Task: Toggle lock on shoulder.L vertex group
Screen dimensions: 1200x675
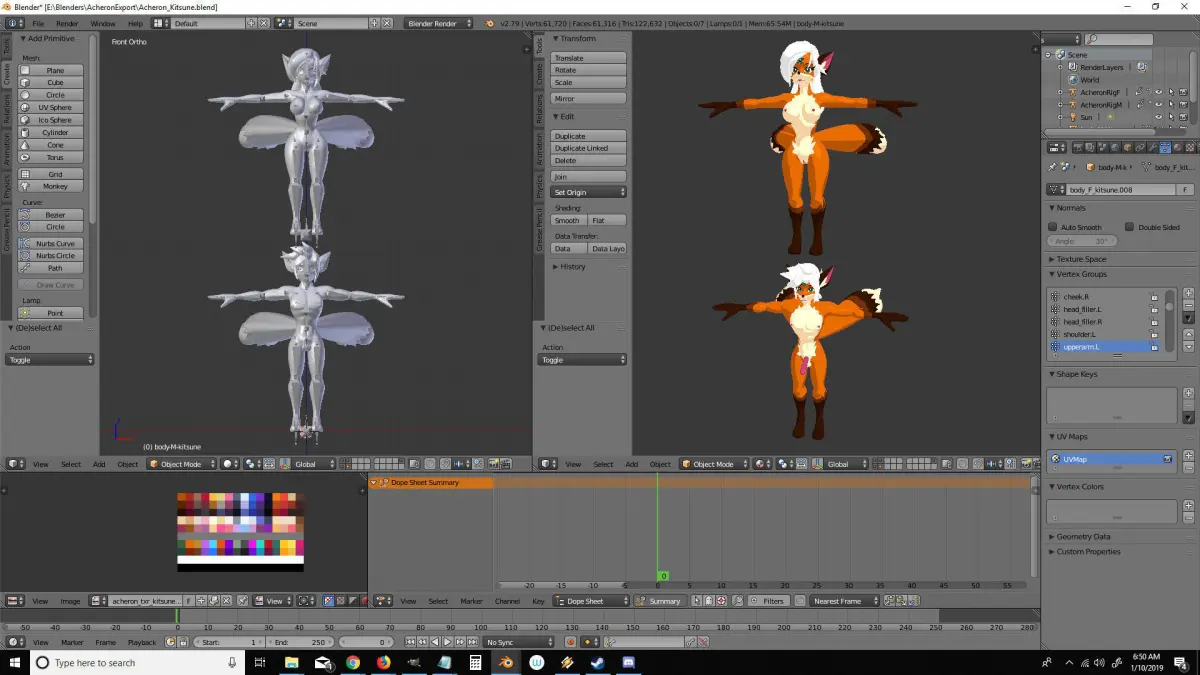Action: pos(1154,334)
